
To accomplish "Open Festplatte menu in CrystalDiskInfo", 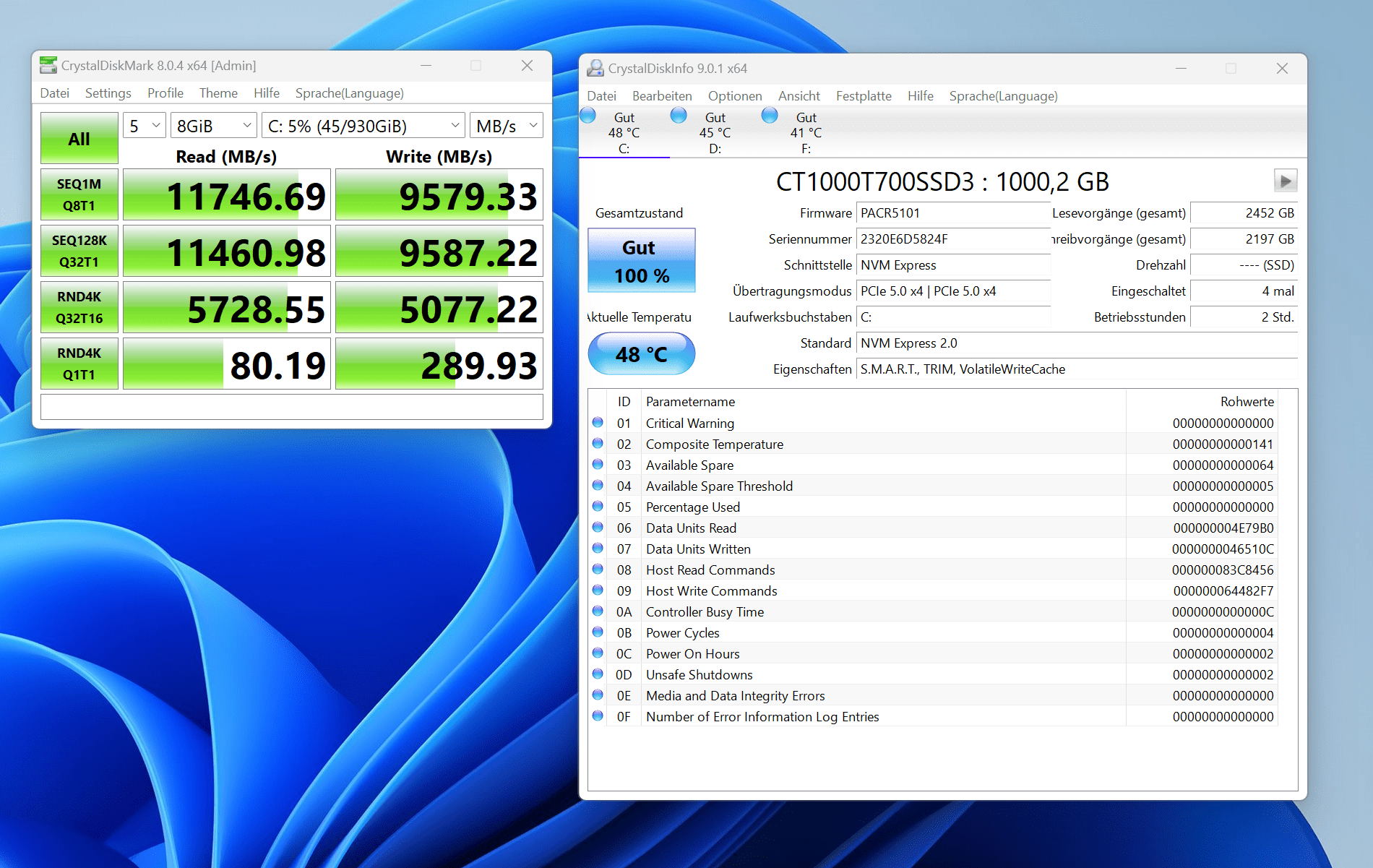I will 864,96.
